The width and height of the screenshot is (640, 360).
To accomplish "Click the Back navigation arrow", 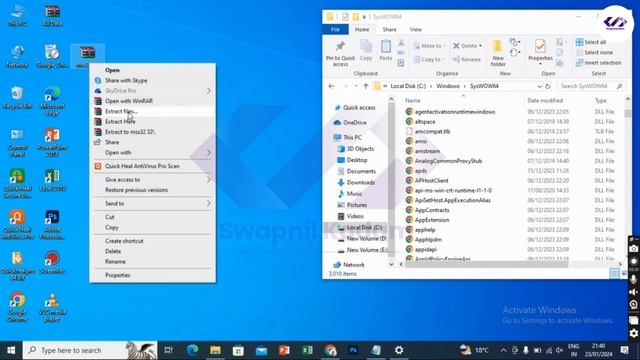I will [331, 86].
